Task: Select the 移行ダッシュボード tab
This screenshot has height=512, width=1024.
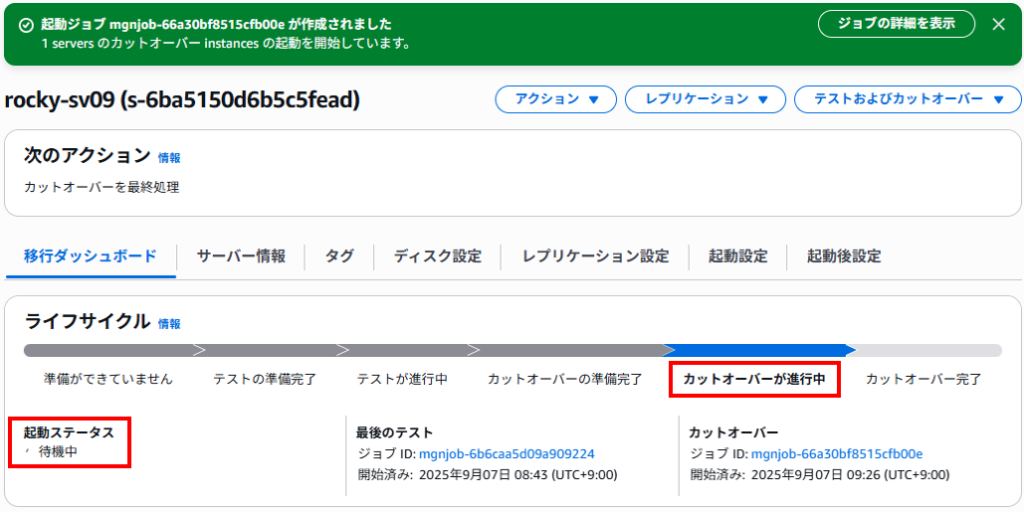Action: click(91, 256)
